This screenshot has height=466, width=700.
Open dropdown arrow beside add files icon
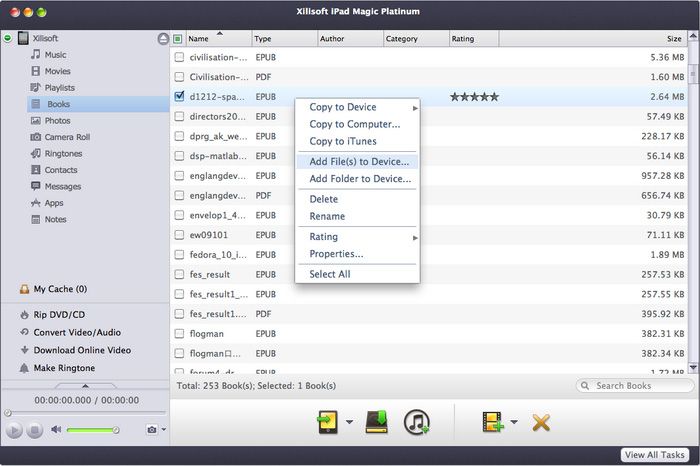(514, 422)
